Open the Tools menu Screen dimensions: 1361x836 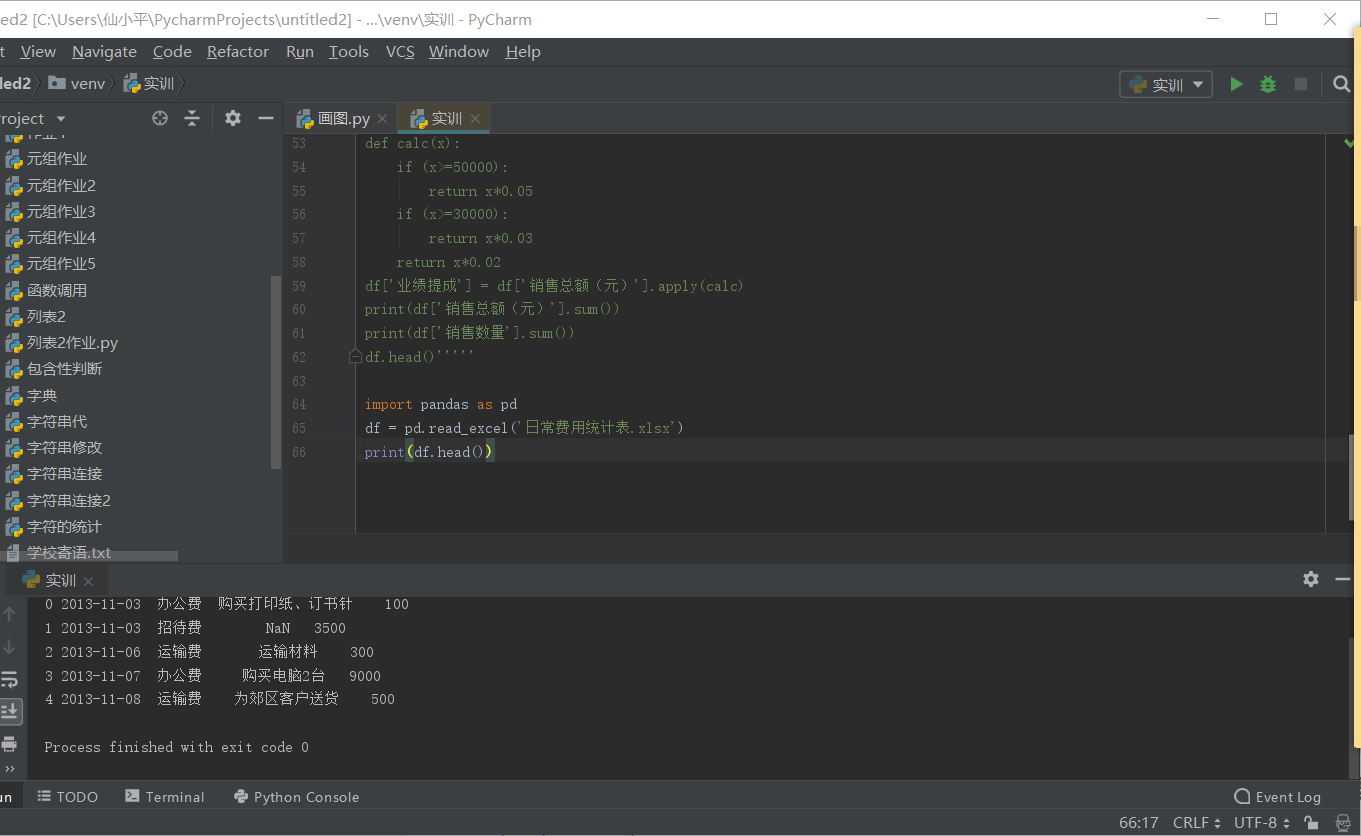tap(349, 52)
